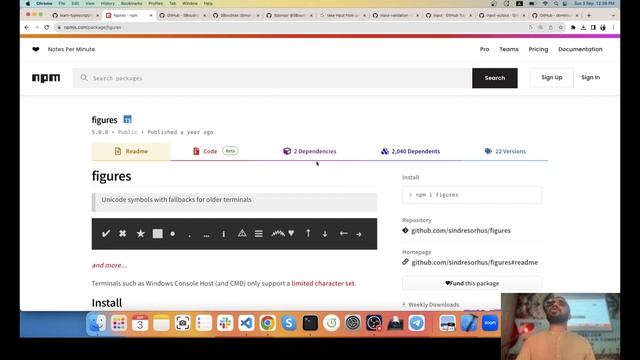
Task: Focus the Search packages input field
Action: (271, 78)
